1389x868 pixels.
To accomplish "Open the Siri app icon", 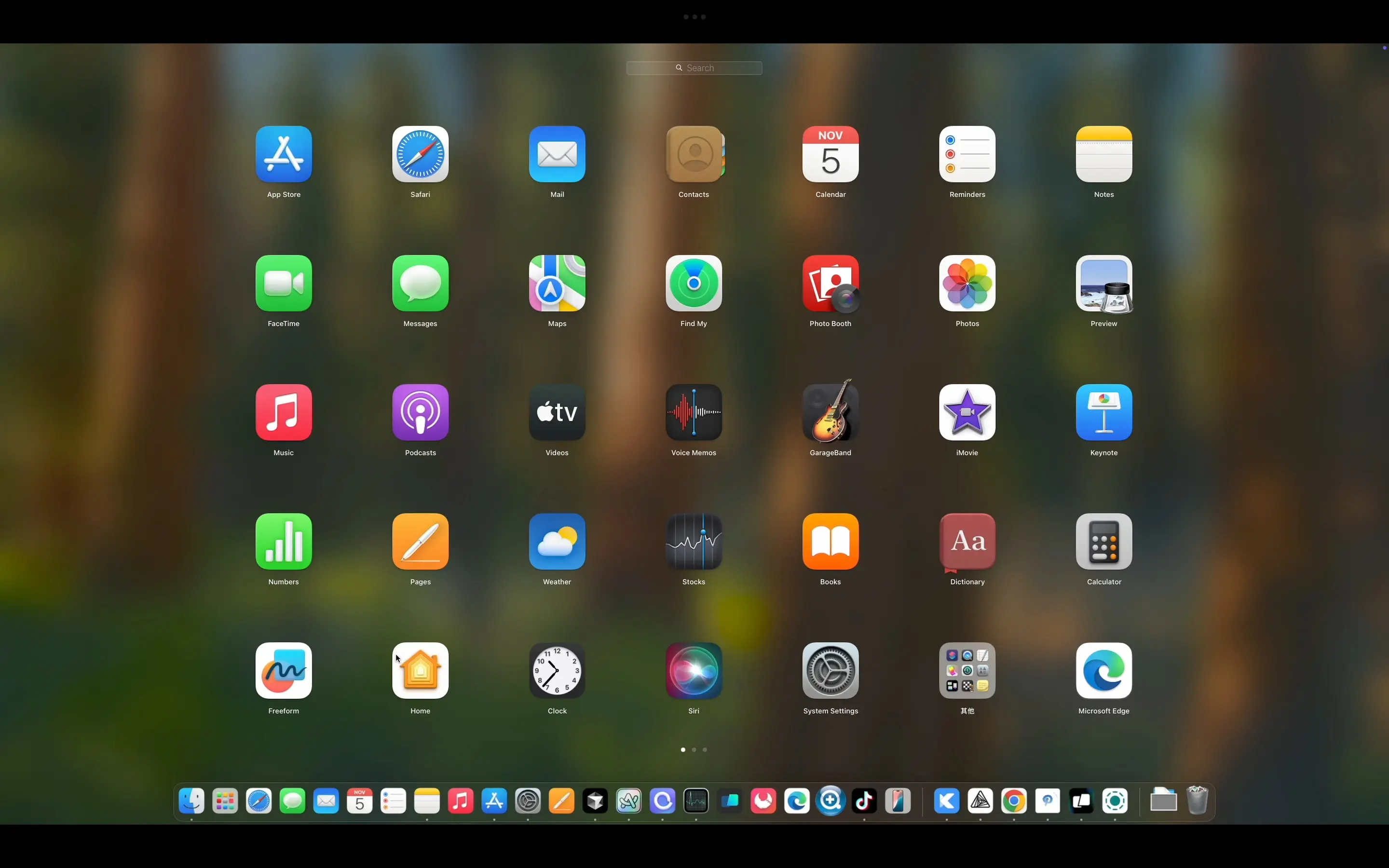I will pos(694,670).
